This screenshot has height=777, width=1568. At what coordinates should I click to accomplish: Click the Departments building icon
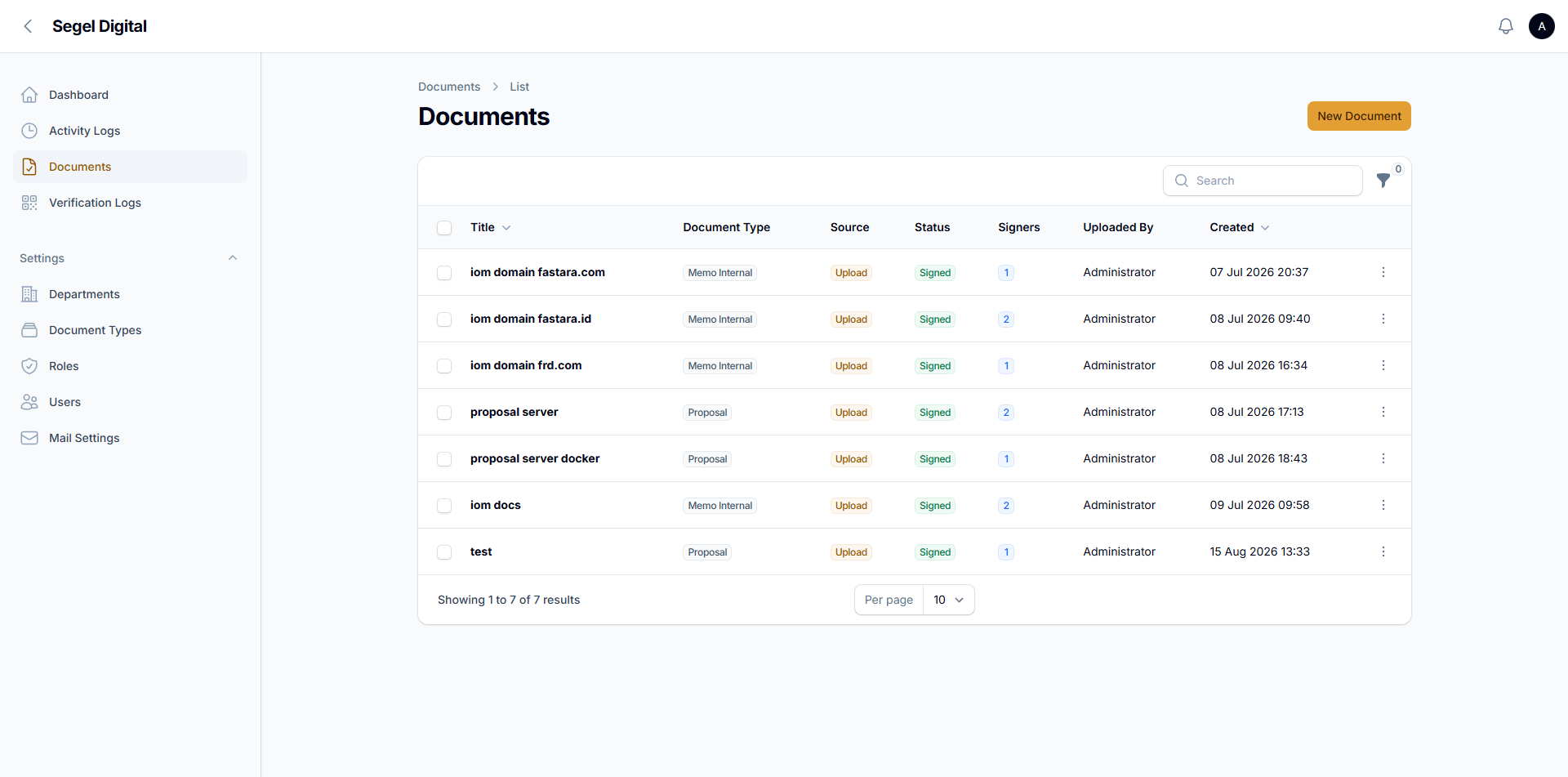click(x=29, y=294)
